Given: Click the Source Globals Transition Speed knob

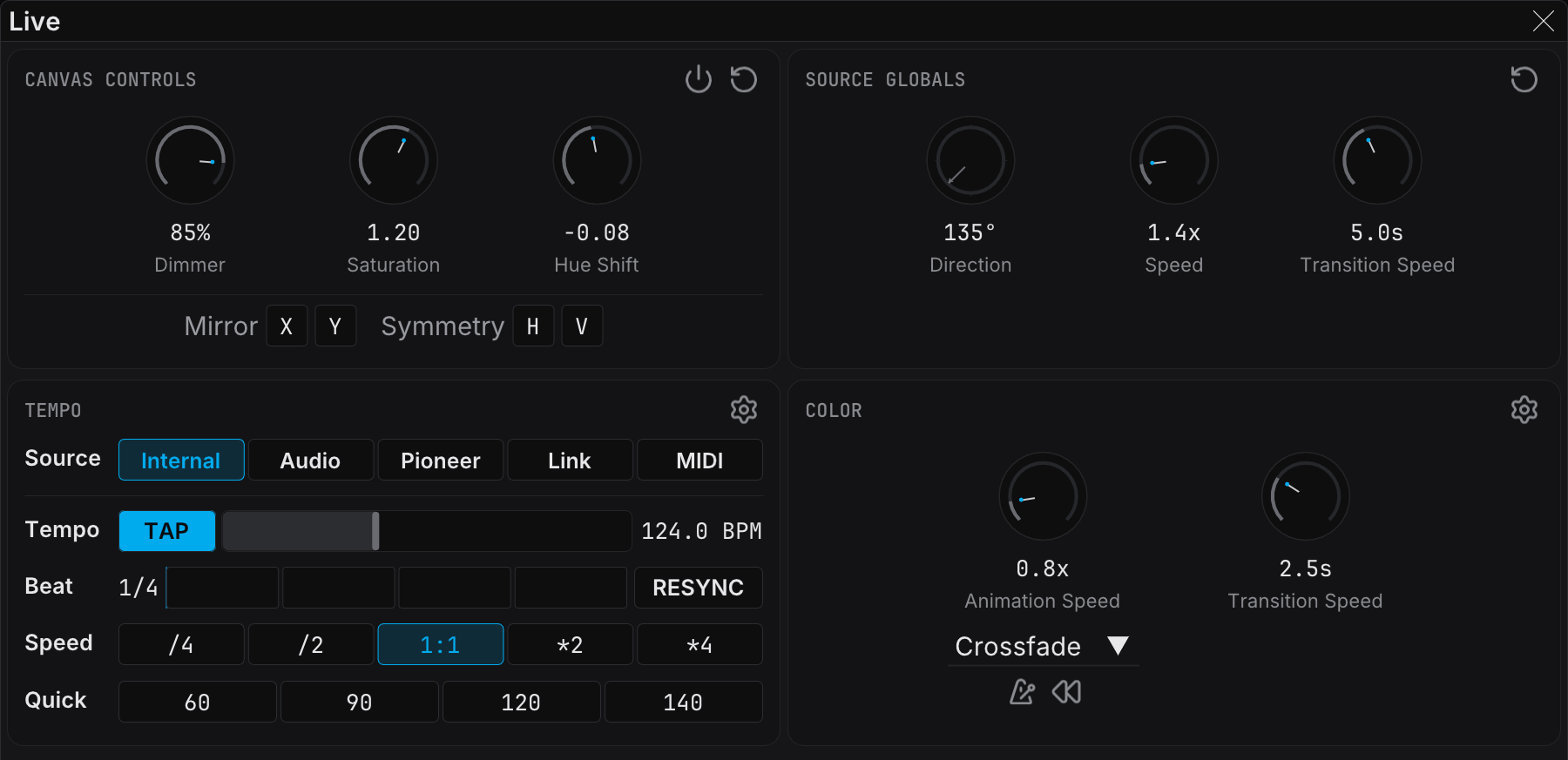Looking at the screenshot, I should coord(1377,160).
